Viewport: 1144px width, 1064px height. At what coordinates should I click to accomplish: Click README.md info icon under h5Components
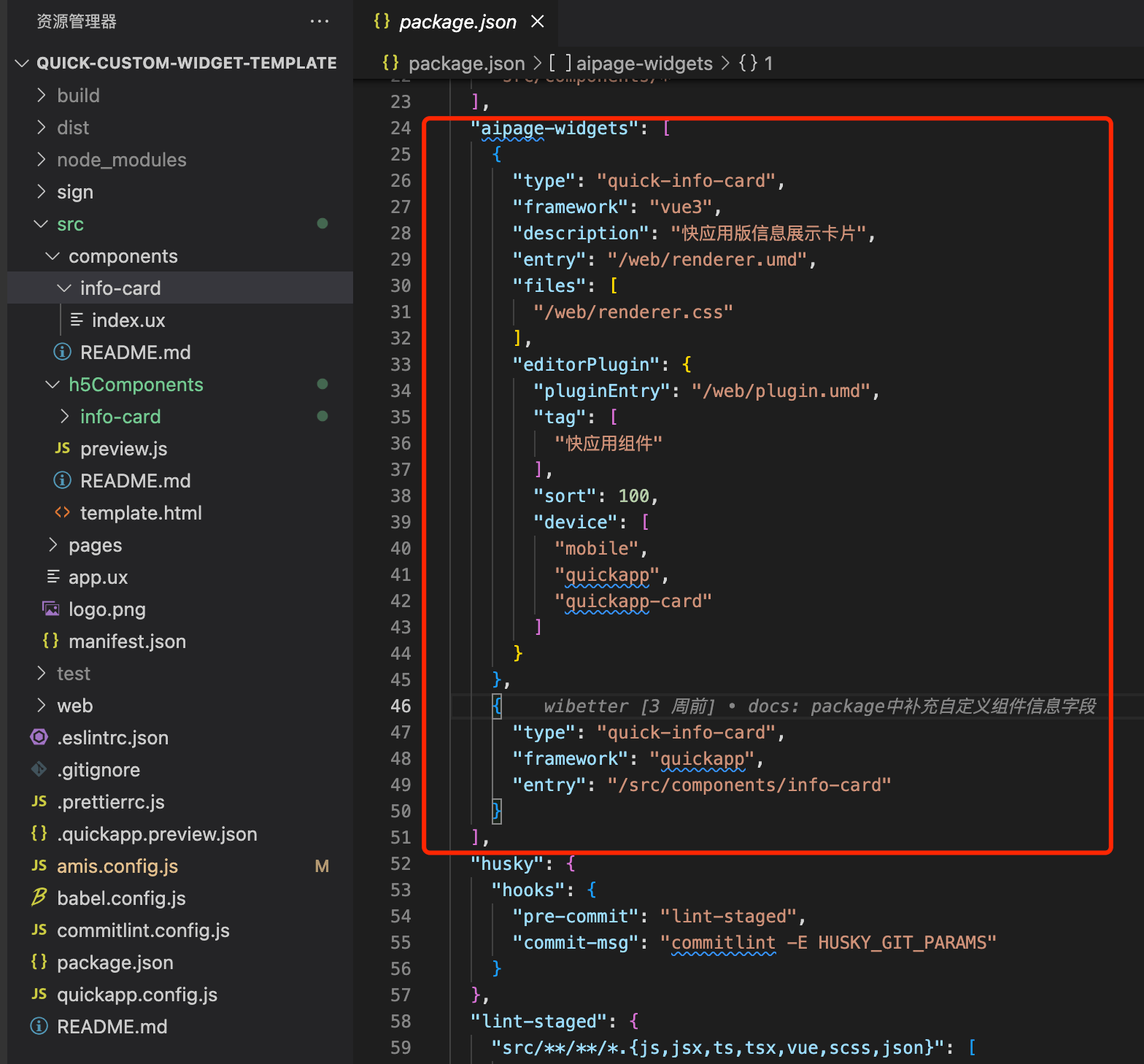click(63, 481)
